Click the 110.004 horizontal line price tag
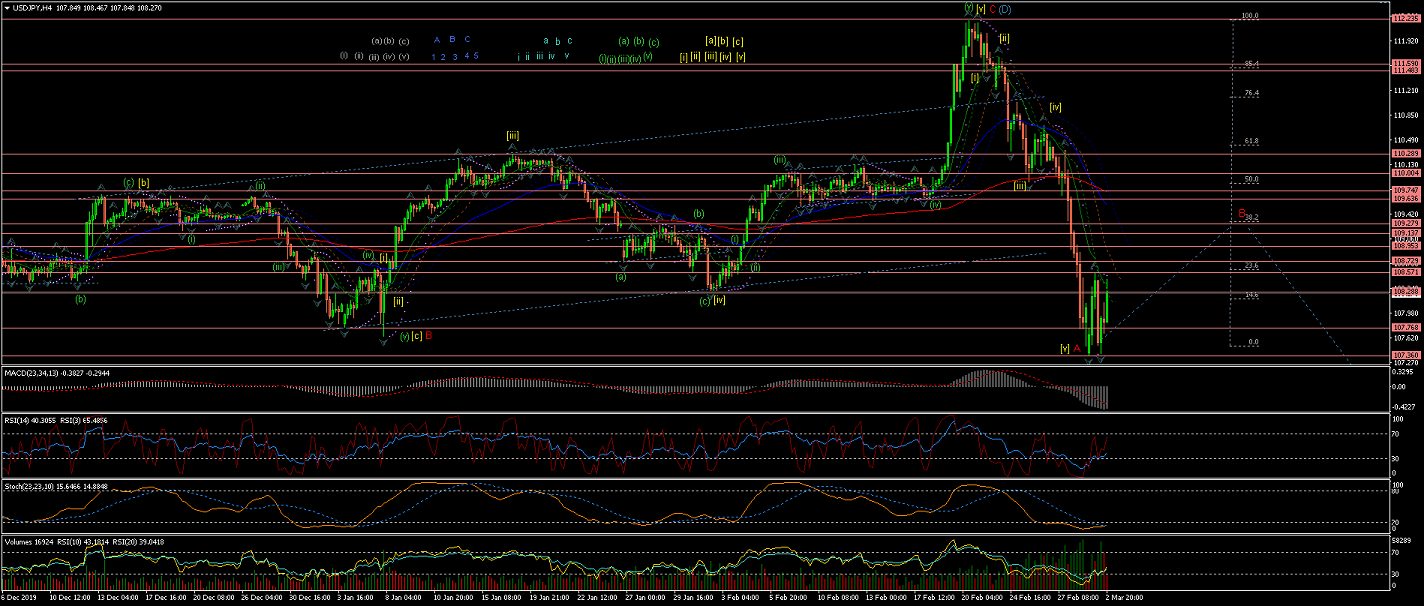Image resolution: width=1424 pixels, height=606 pixels. tap(1405, 173)
